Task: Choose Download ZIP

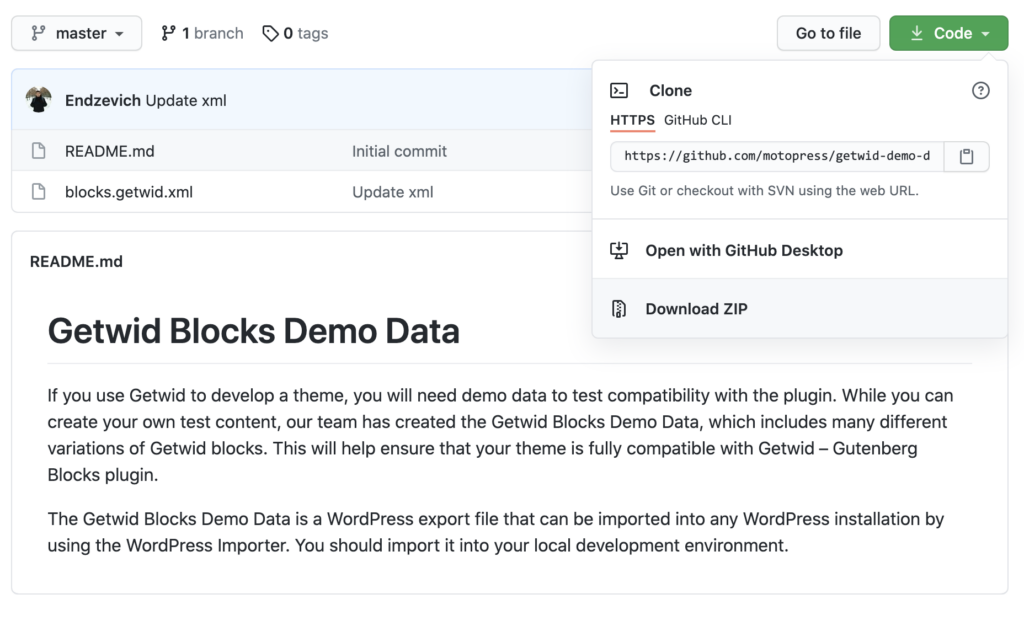Action: [x=799, y=308]
